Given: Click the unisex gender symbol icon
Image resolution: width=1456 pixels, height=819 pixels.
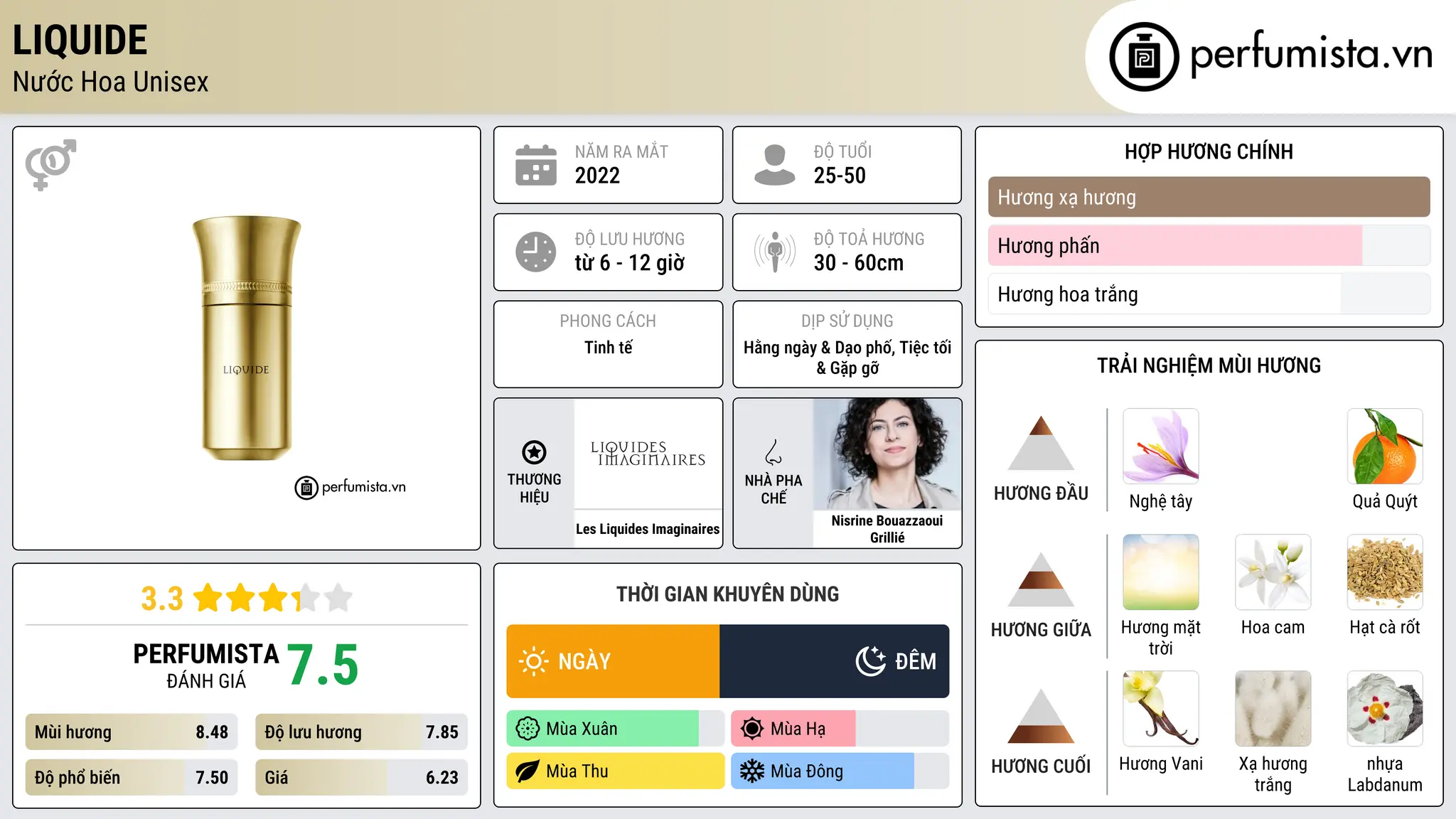Looking at the screenshot, I should pos(50,164).
